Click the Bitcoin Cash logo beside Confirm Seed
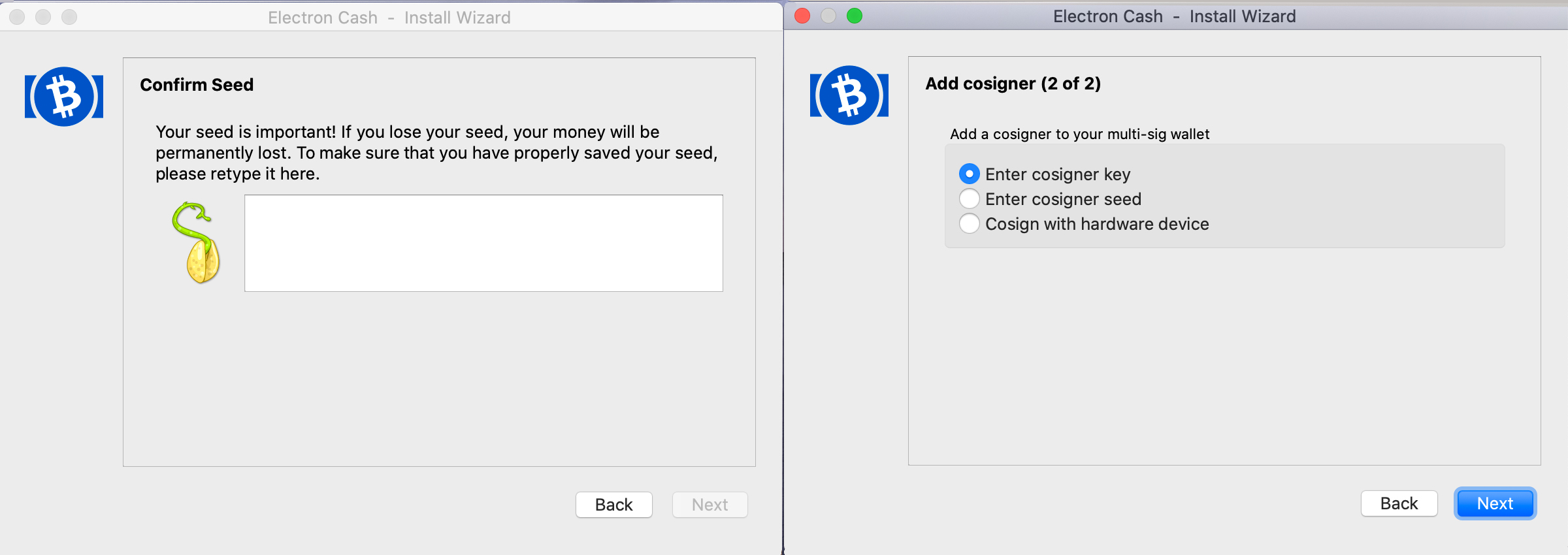This screenshot has width=1568, height=555. point(64,97)
